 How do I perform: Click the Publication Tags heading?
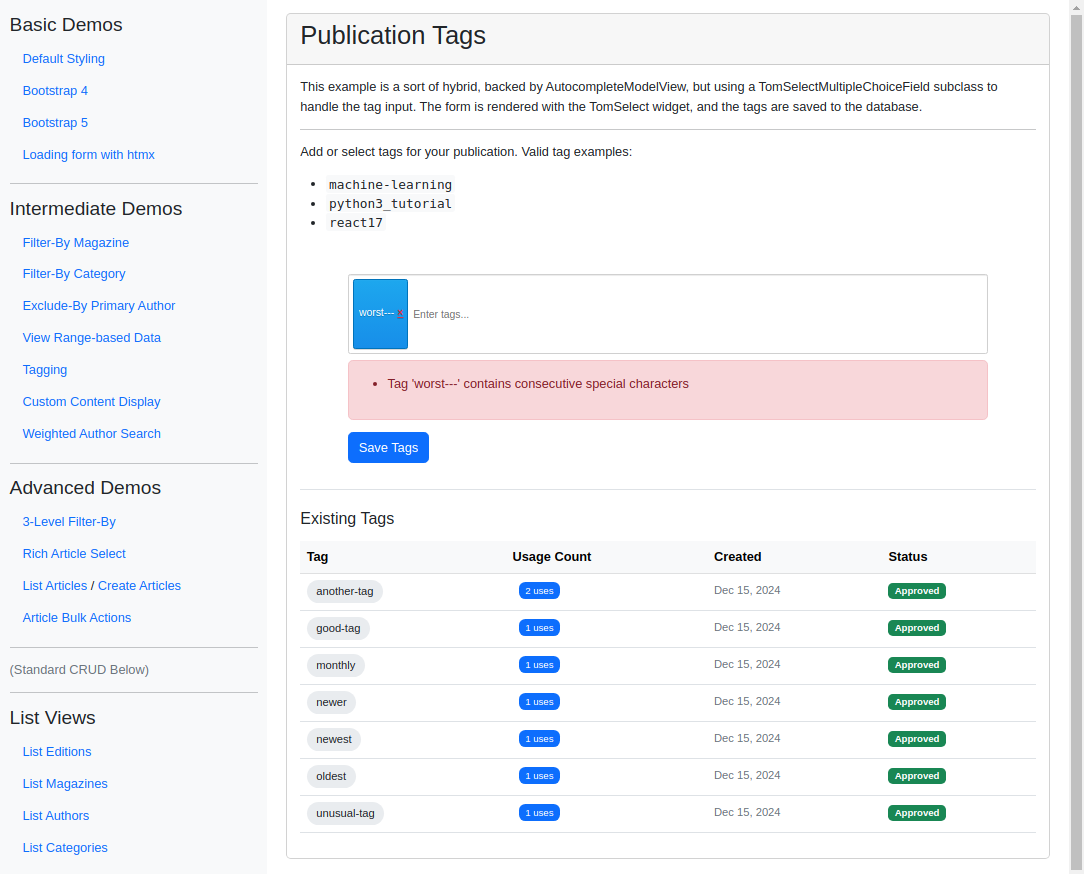pyautogui.click(x=393, y=35)
